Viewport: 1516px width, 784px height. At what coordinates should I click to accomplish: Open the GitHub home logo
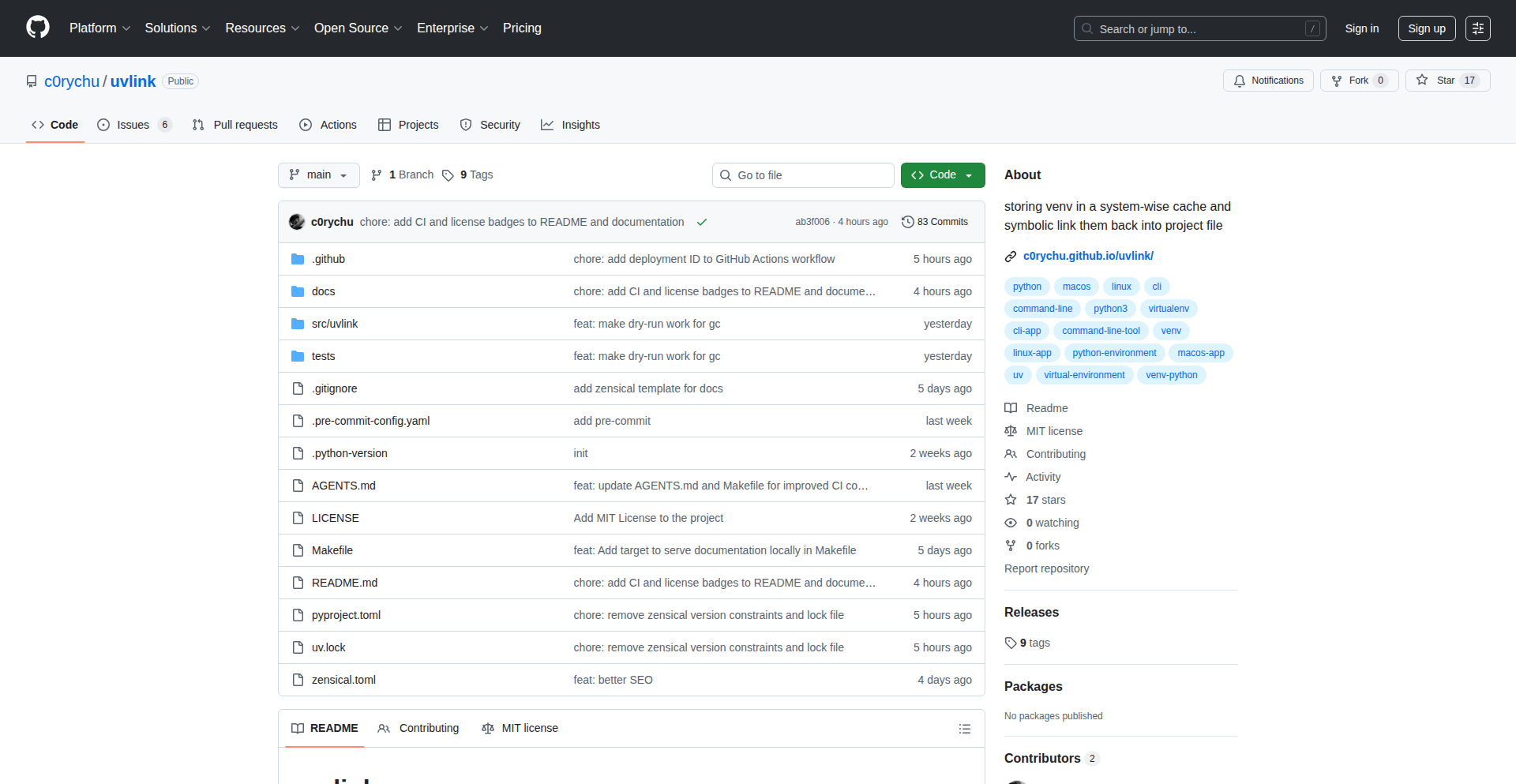click(x=36, y=28)
